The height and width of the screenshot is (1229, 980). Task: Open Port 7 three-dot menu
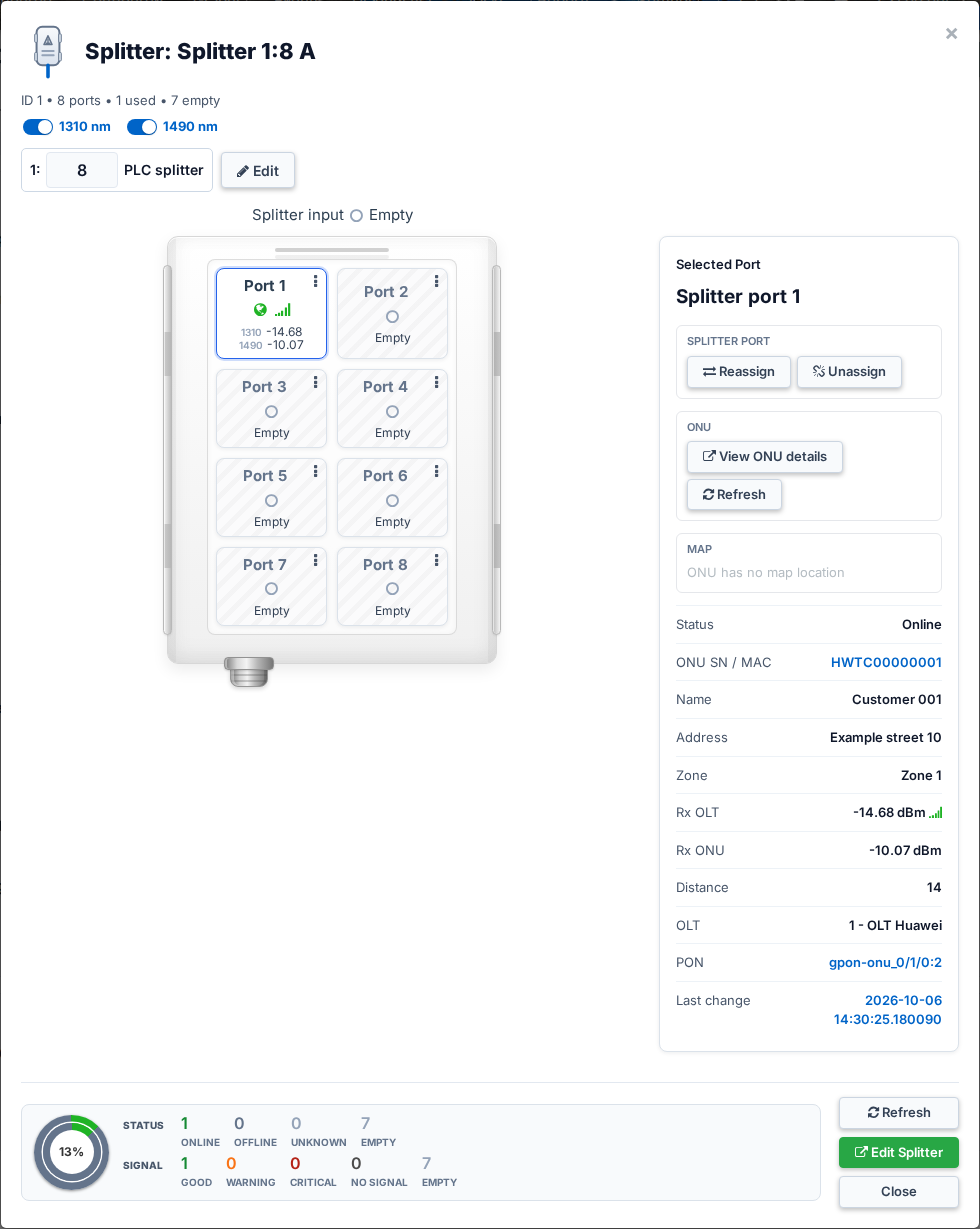click(x=315, y=560)
